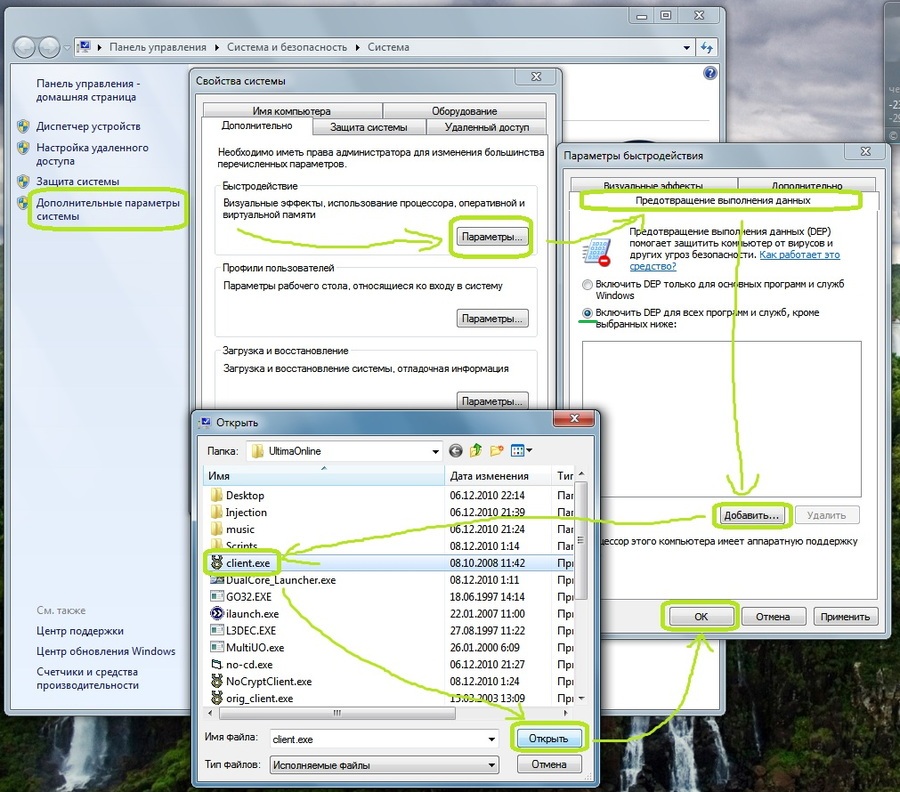Select 'Включить DEP только для основных программ' radio
900x792 pixels.
tap(587, 285)
